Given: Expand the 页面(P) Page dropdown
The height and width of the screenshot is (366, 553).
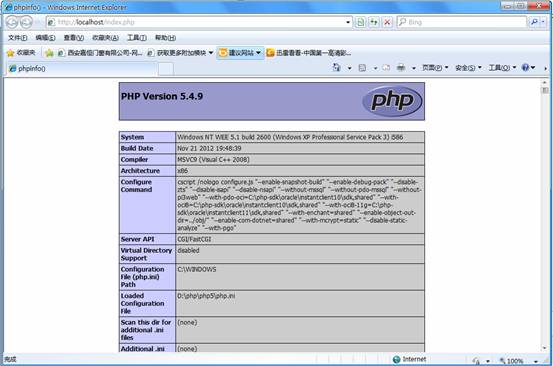Looking at the screenshot, I should click(x=435, y=67).
